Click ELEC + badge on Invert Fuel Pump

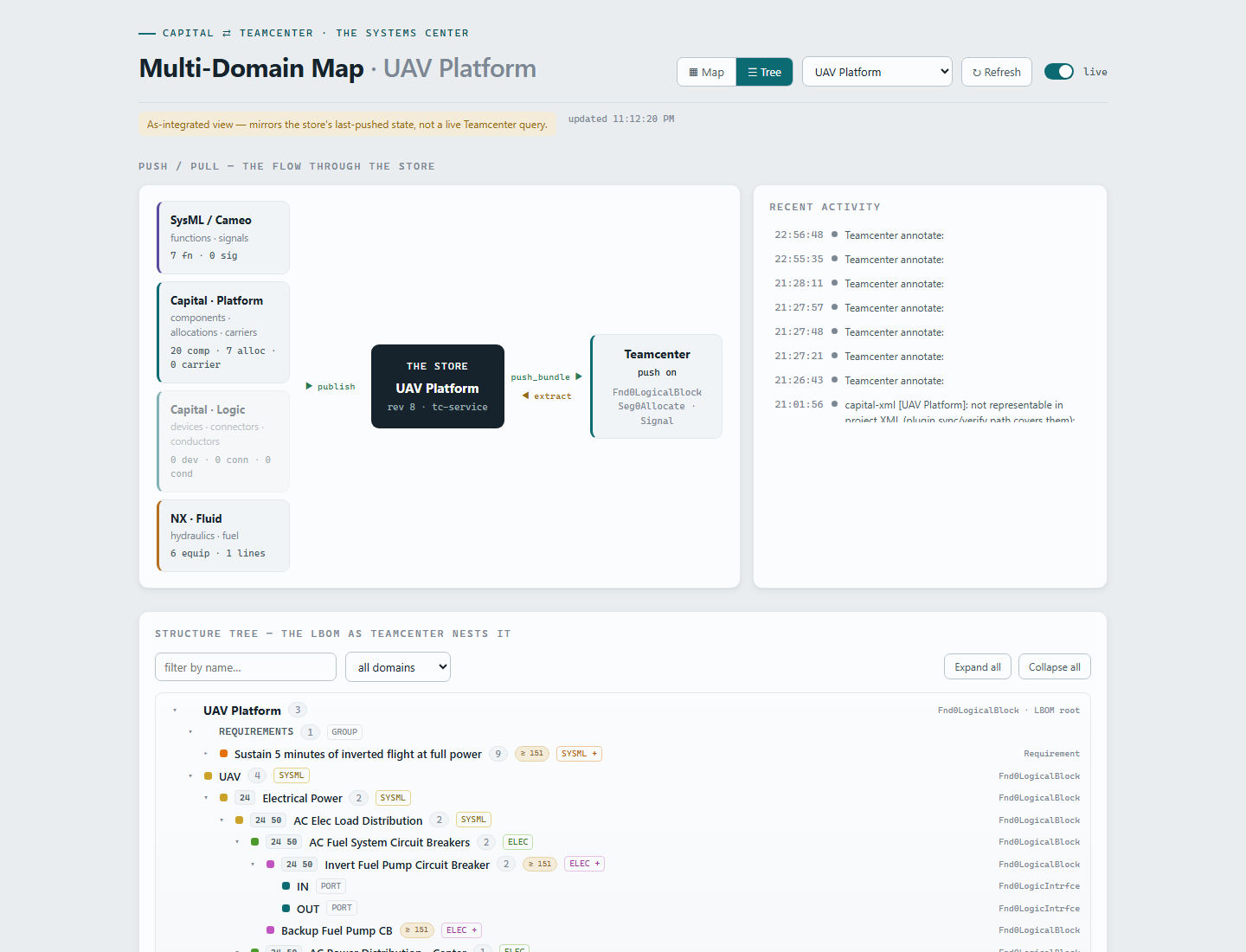[584, 864]
